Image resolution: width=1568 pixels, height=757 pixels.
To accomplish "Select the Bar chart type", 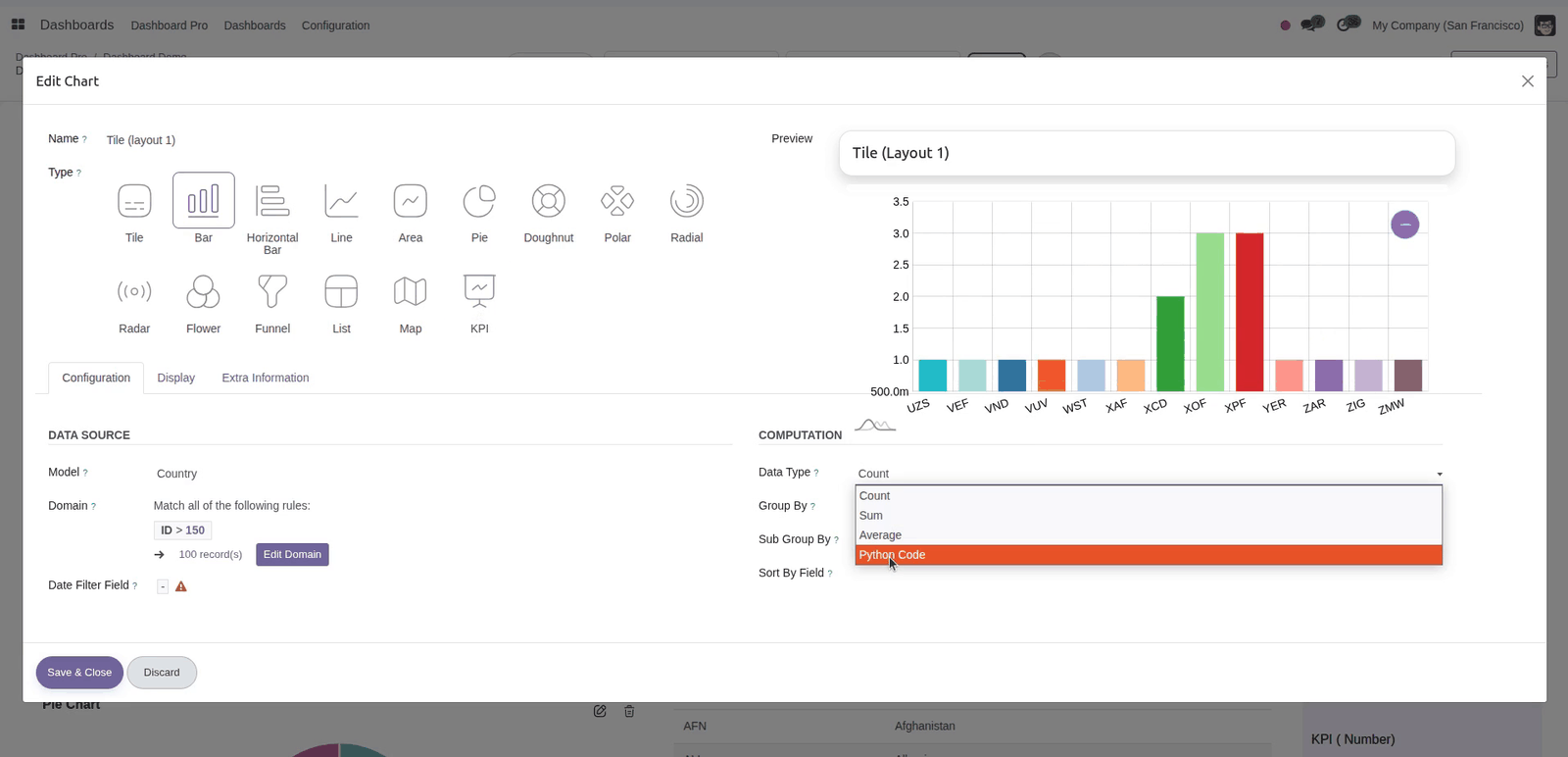I will pyautogui.click(x=203, y=200).
